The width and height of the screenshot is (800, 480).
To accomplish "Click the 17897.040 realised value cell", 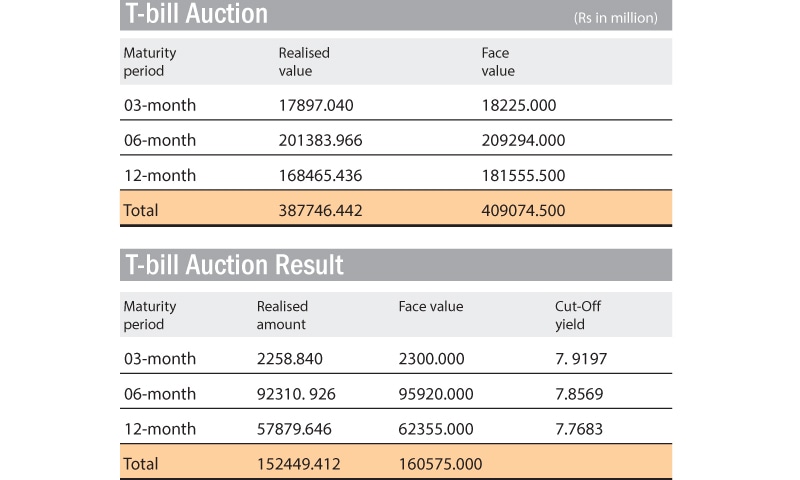I will tap(316, 105).
